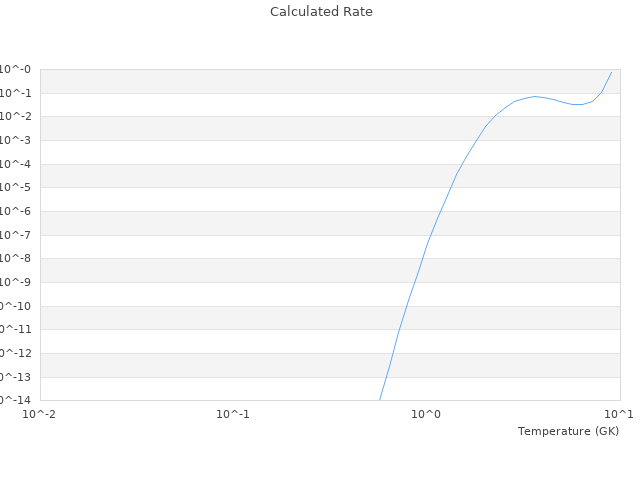The width and height of the screenshot is (640, 480).
Task: Click the 10^-3 y-axis tick label
Action: (x=16, y=141)
